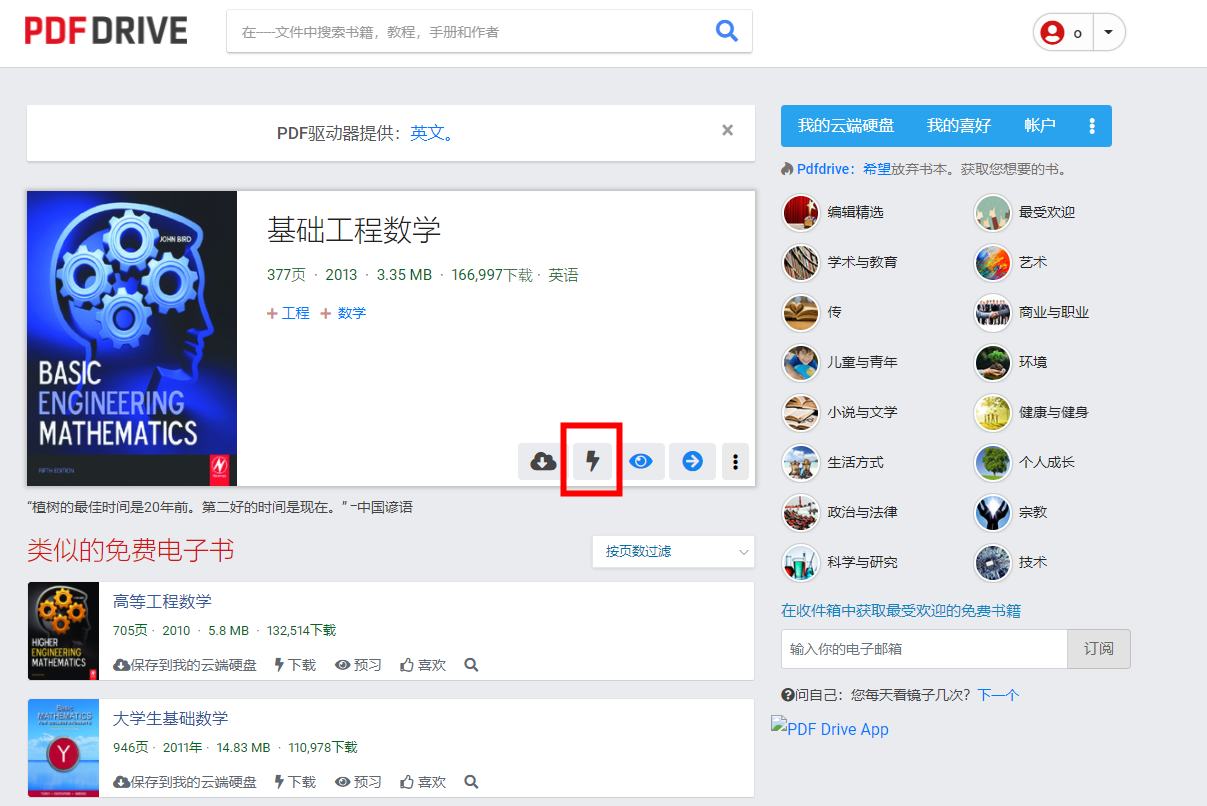Expand the account dropdown arrow top right
Image resolution: width=1207 pixels, height=806 pixels.
(1108, 31)
